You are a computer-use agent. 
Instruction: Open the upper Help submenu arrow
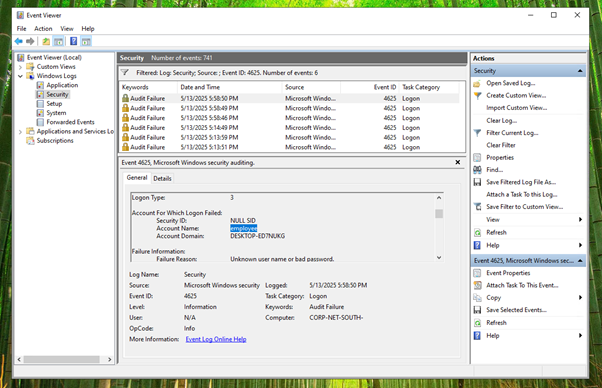[580, 245]
